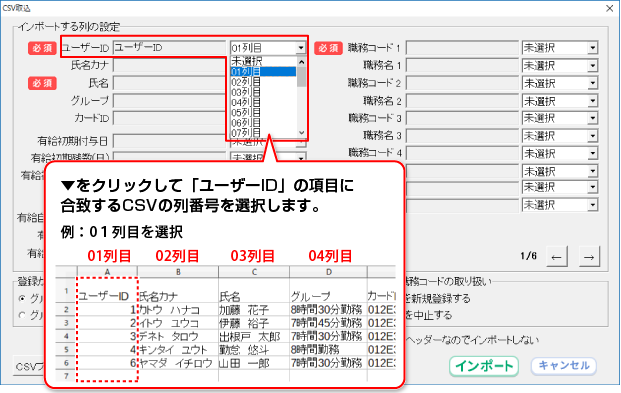Click the currently selected グ… radio button
Viewport: 621px width, 393px height.
pos(22,298)
